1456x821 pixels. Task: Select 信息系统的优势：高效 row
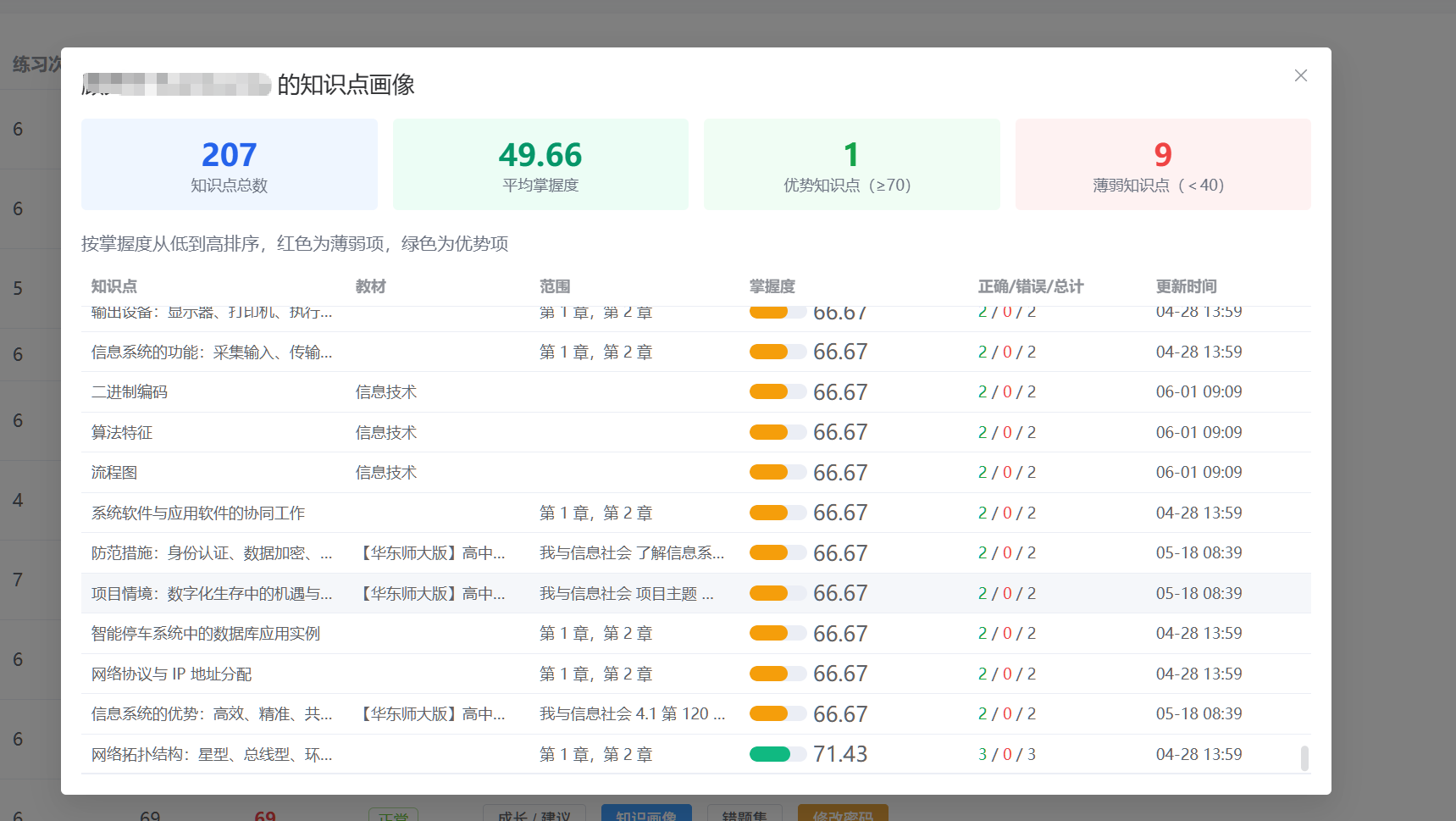point(696,714)
